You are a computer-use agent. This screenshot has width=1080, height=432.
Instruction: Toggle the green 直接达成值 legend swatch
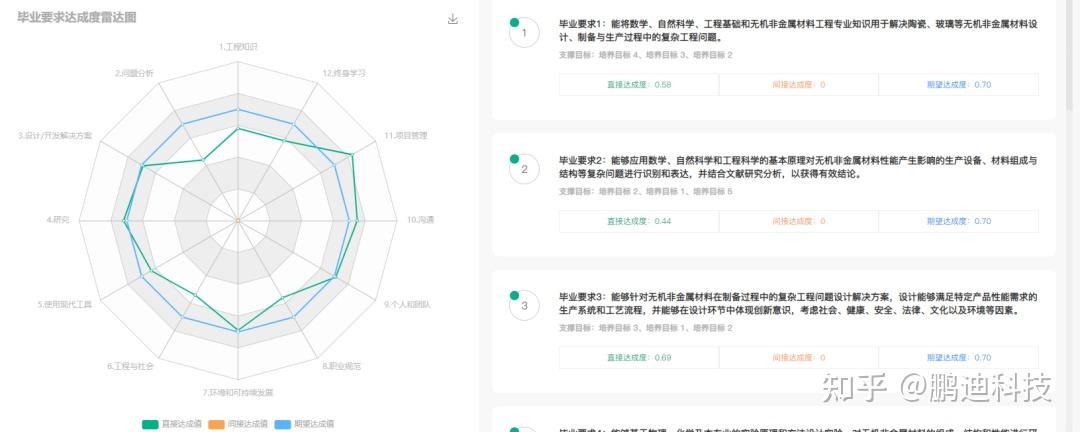click(x=150, y=424)
